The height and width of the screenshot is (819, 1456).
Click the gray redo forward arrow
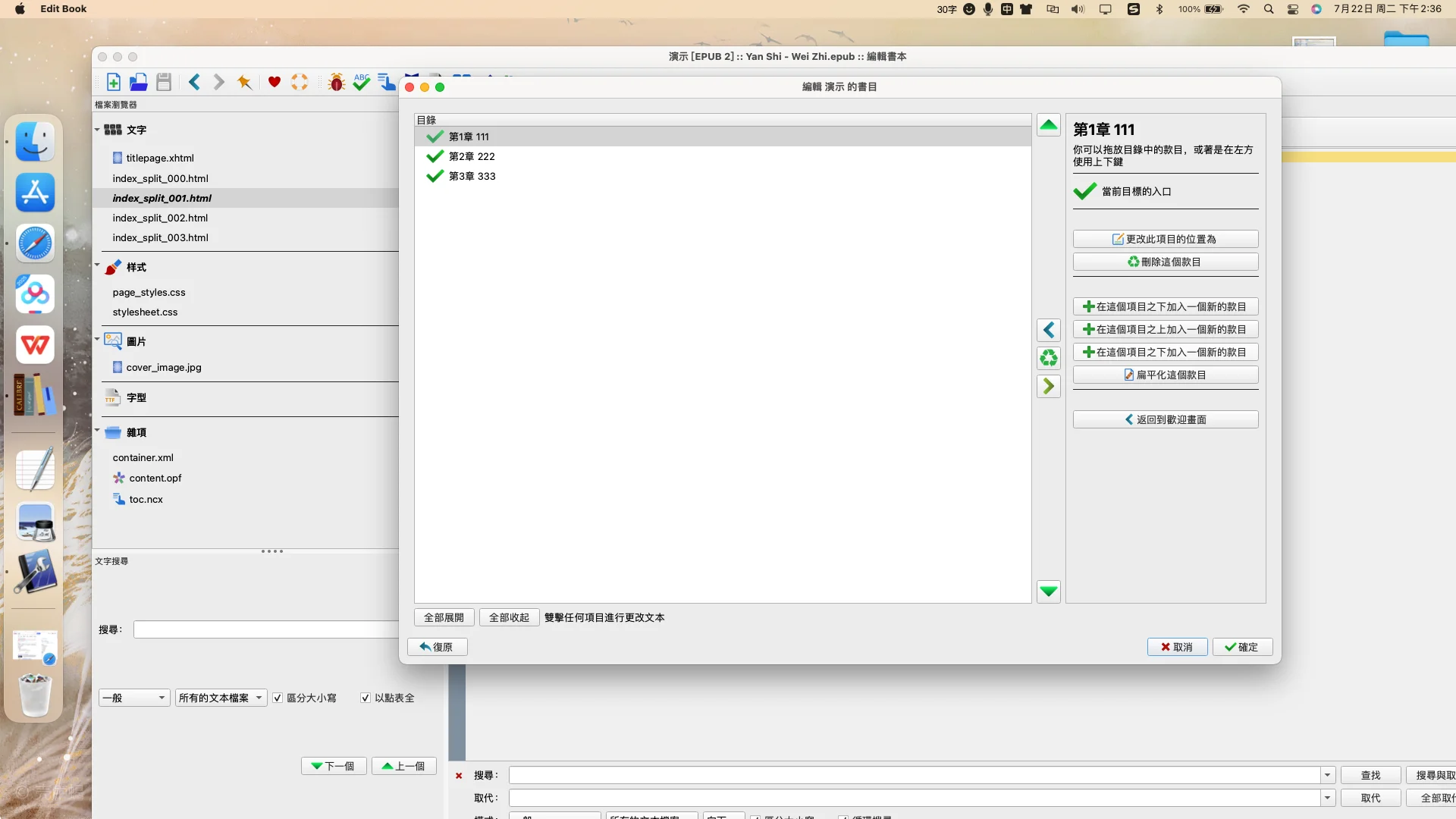(x=219, y=82)
